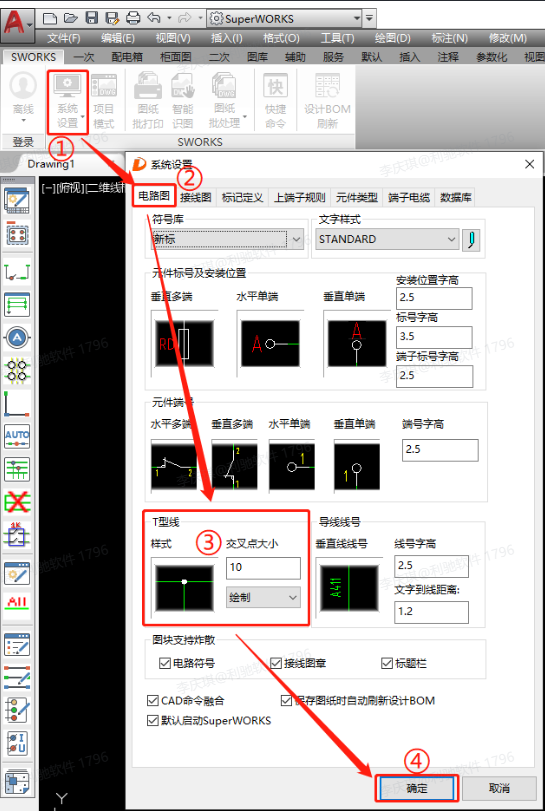Image resolution: width=545 pixels, height=811 pixels.
Task: Open the 绘制 dropdown in T型线 section
Action: (263, 597)
